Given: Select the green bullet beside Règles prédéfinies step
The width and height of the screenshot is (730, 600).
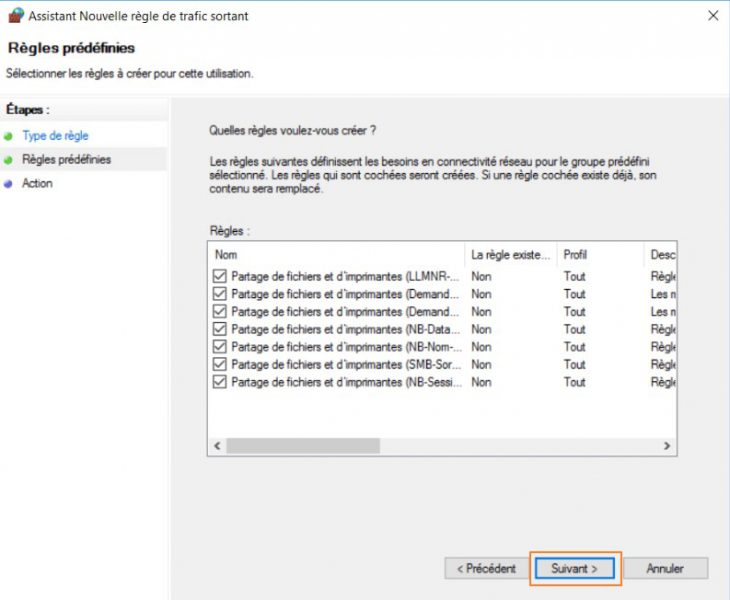Looking at the screenshot, I should point(8,160).
